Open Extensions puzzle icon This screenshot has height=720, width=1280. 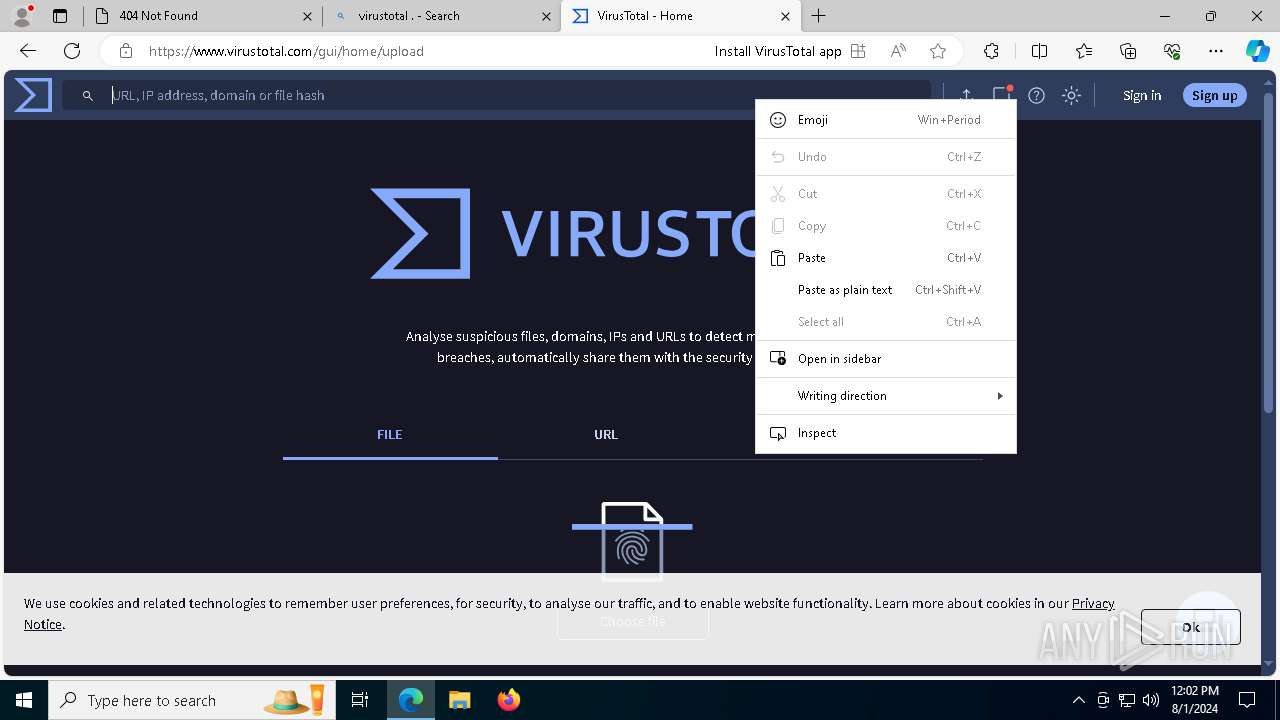(x=991, y=51)
